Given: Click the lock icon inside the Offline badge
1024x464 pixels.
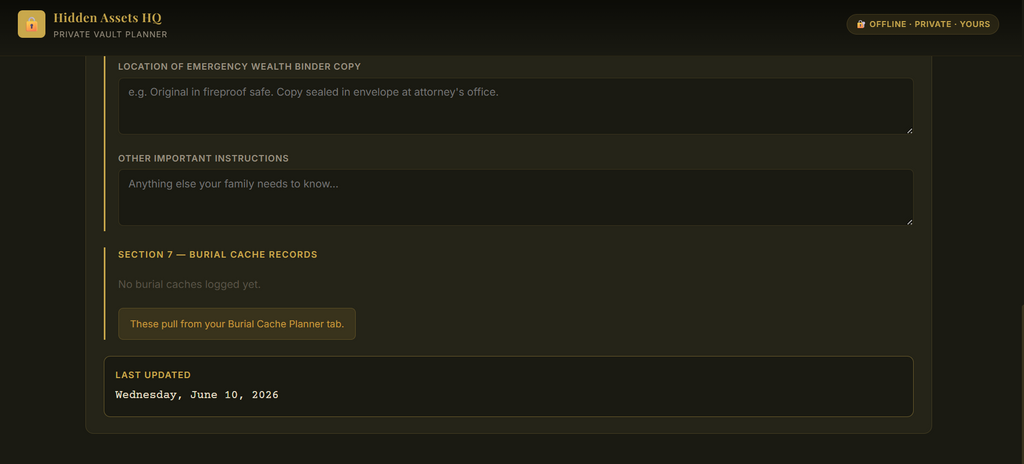Looking at the screenshot, I should (860, 24).
